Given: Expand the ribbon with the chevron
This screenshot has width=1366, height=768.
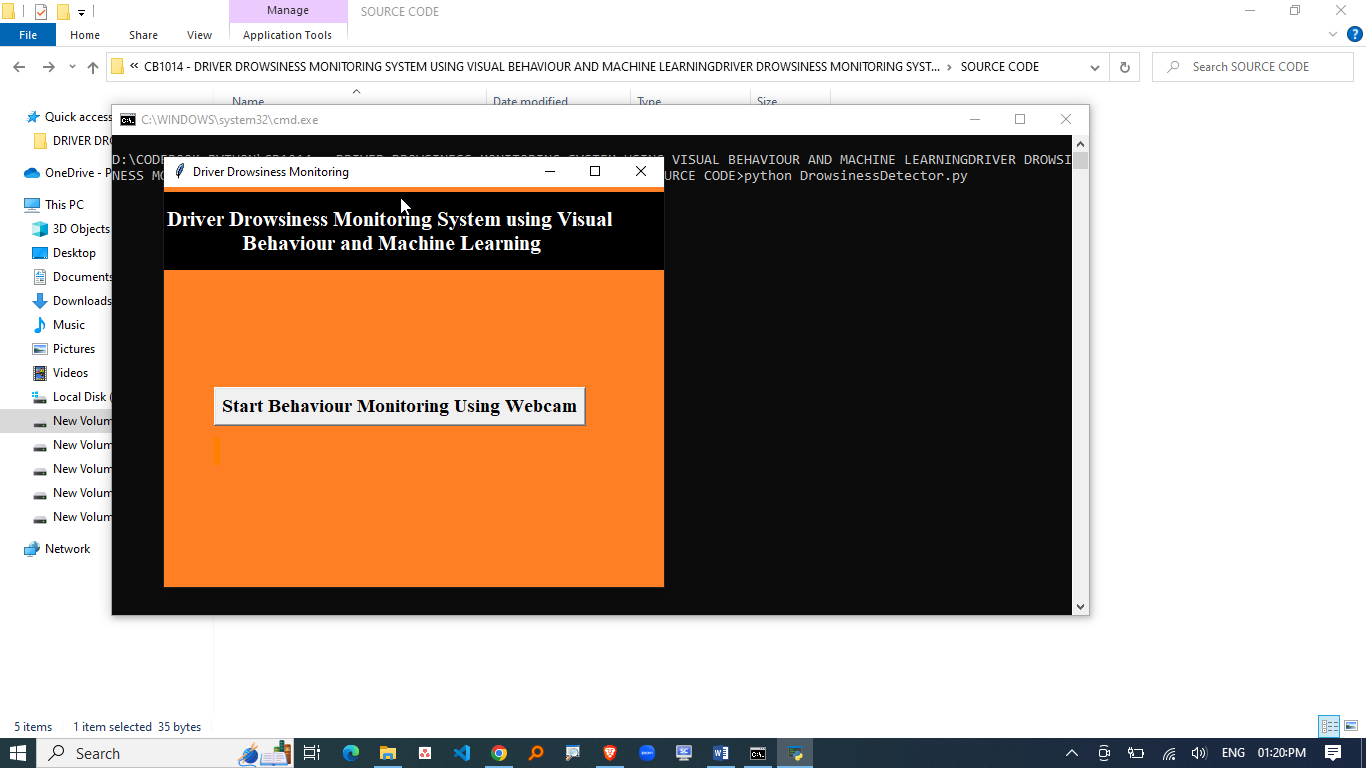Looking at the screenshot, I should coord(1333,35).
